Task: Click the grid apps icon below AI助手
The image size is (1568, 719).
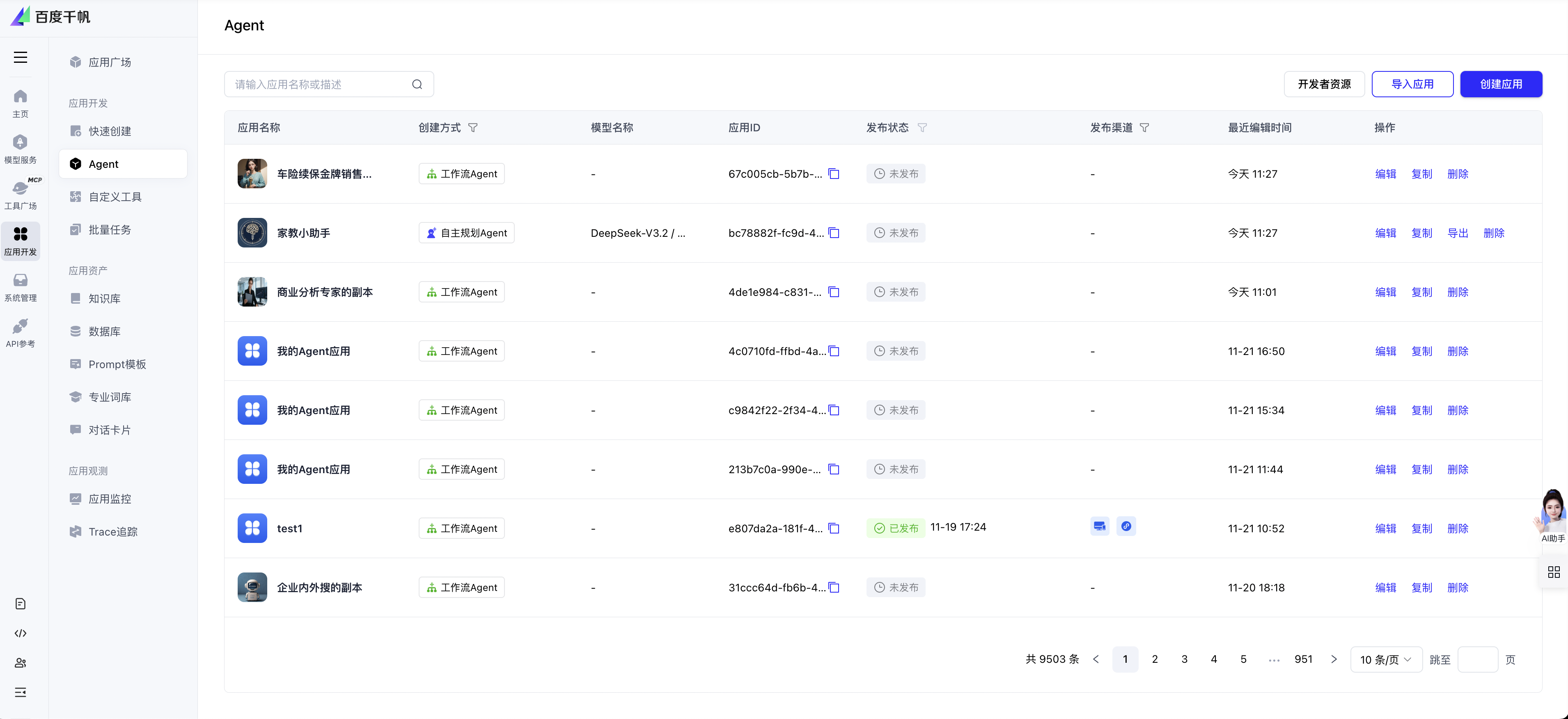Action: [x=1553, y=572]
